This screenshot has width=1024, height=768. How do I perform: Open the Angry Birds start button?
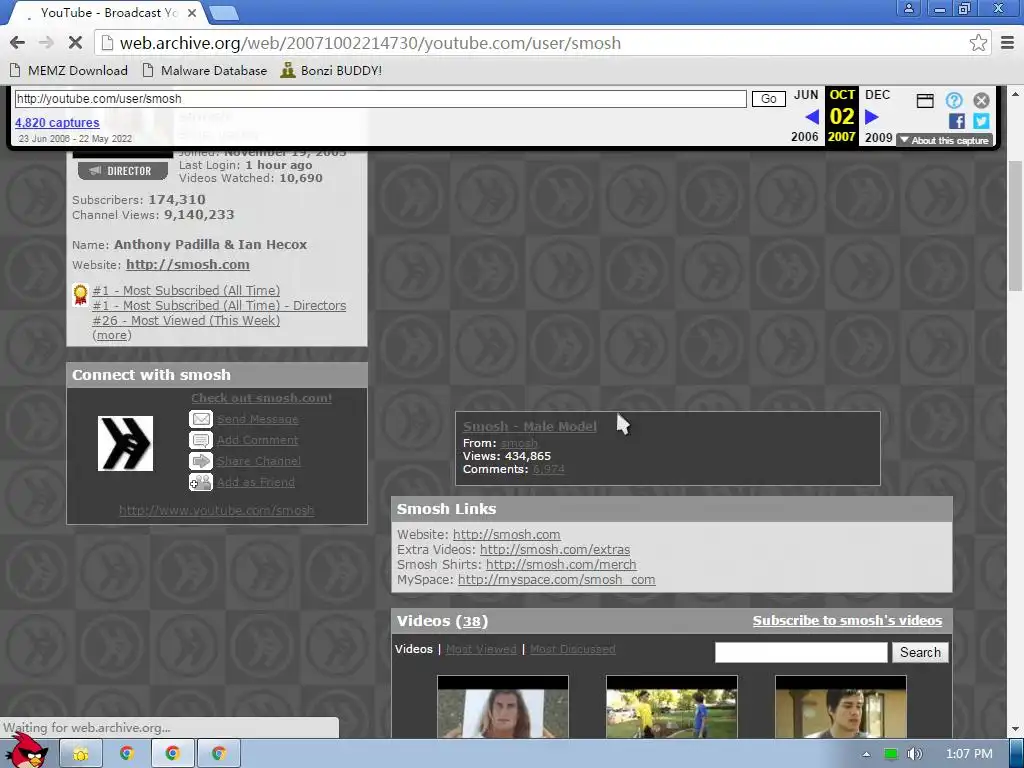pyautogui.click(x=27, y=751)
